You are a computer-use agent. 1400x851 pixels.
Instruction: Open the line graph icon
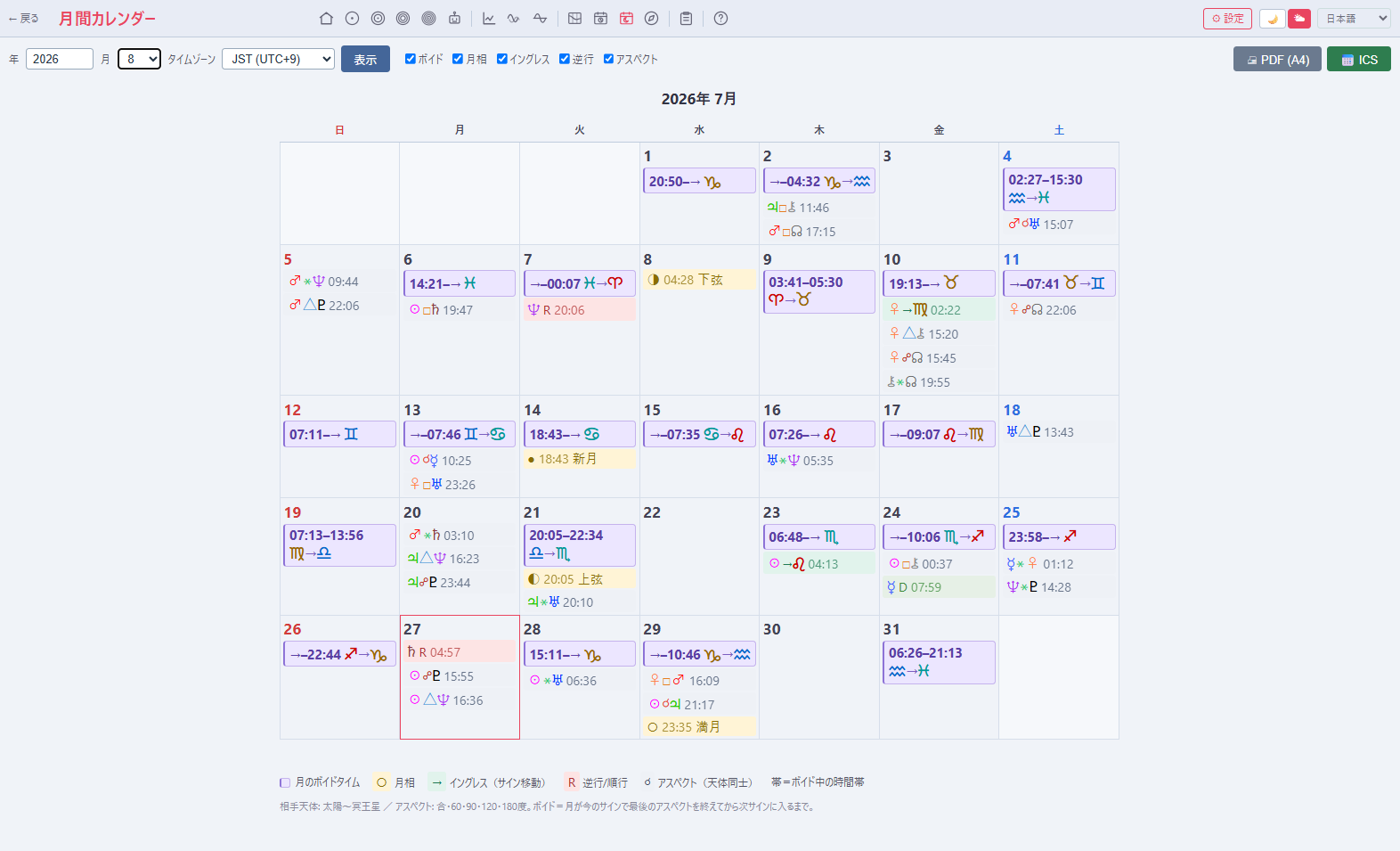489,19
